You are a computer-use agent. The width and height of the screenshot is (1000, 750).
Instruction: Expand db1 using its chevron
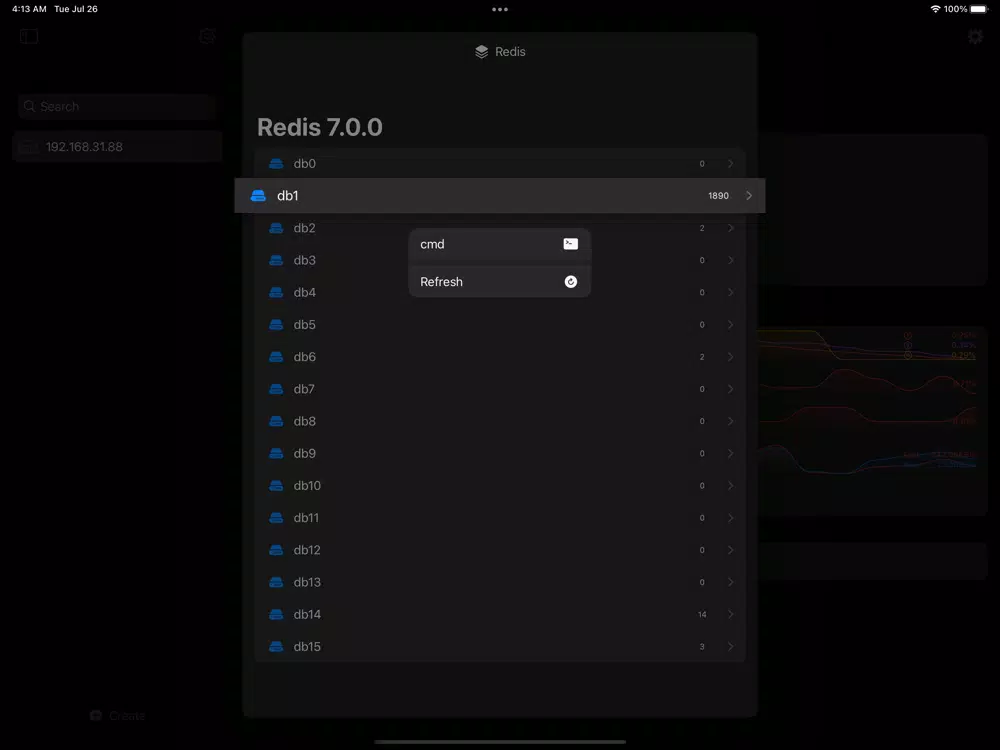coord(749,196)
